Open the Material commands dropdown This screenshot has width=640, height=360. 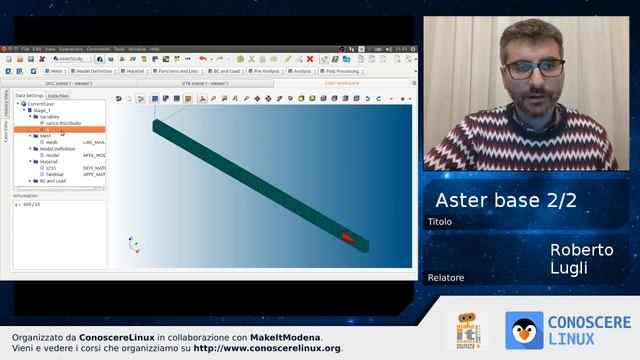click(x=135, y=71)
